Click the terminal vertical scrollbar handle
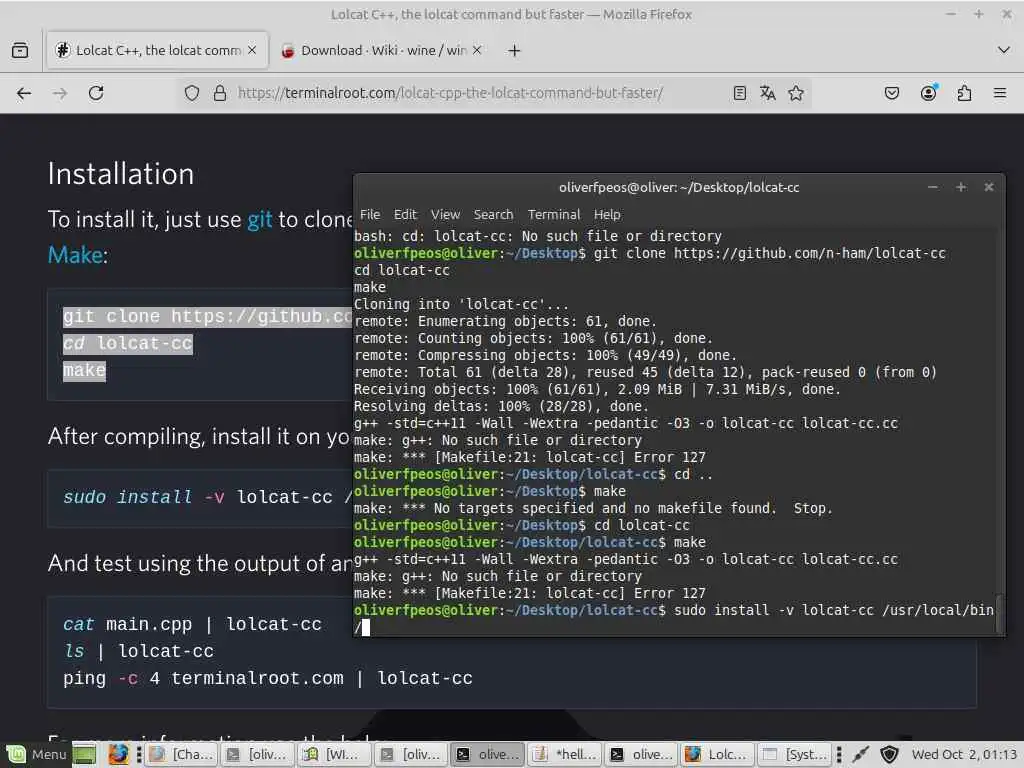The height and width of the screenshot is (768, 1024). click(999, 613)
